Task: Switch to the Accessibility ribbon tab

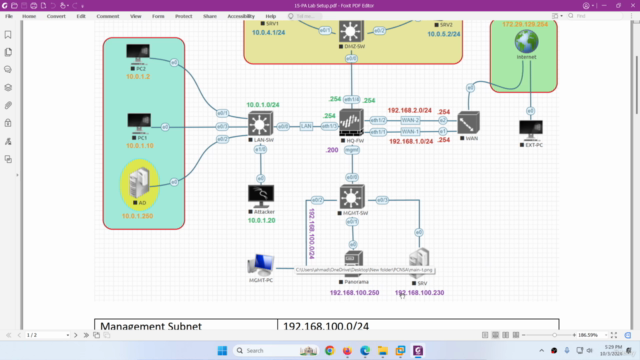Action: pos(241,16)
